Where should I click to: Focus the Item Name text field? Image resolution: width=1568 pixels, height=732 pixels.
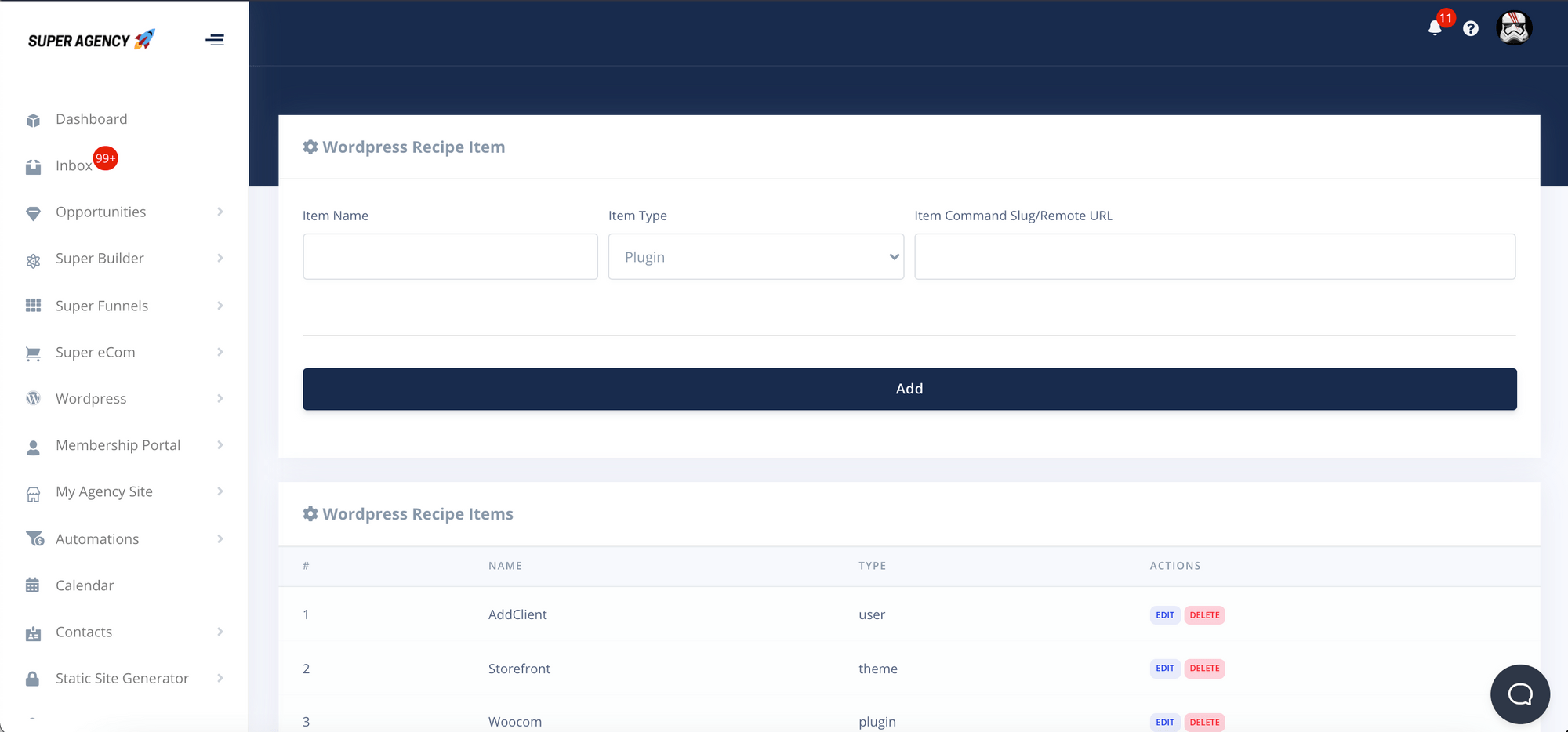click(x=450, y=257)
